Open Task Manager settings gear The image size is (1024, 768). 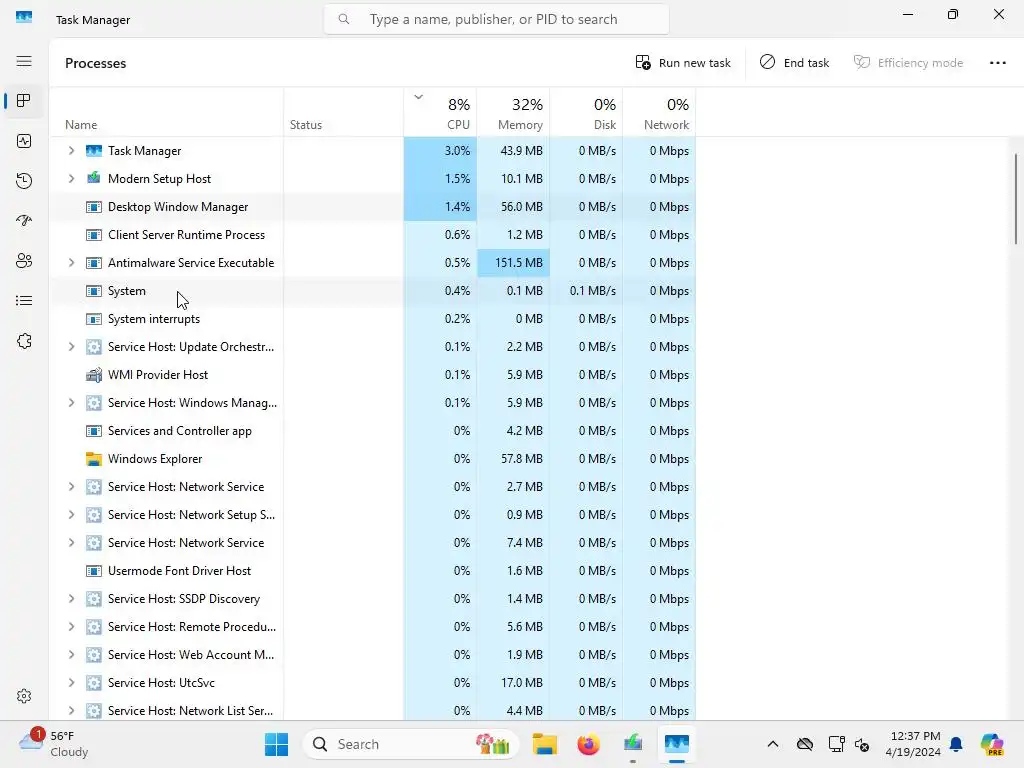(24, 696)
